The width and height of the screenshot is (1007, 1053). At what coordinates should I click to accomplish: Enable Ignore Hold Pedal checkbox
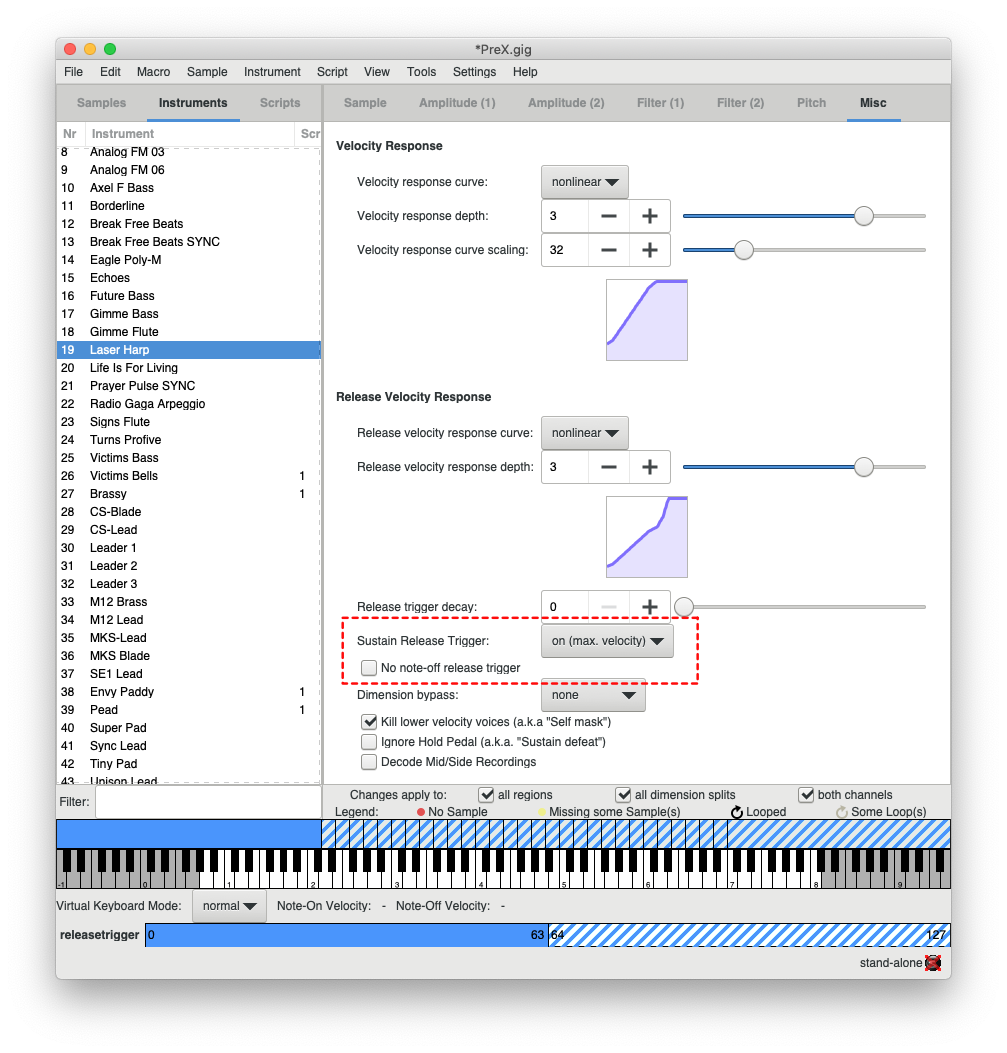369,742
